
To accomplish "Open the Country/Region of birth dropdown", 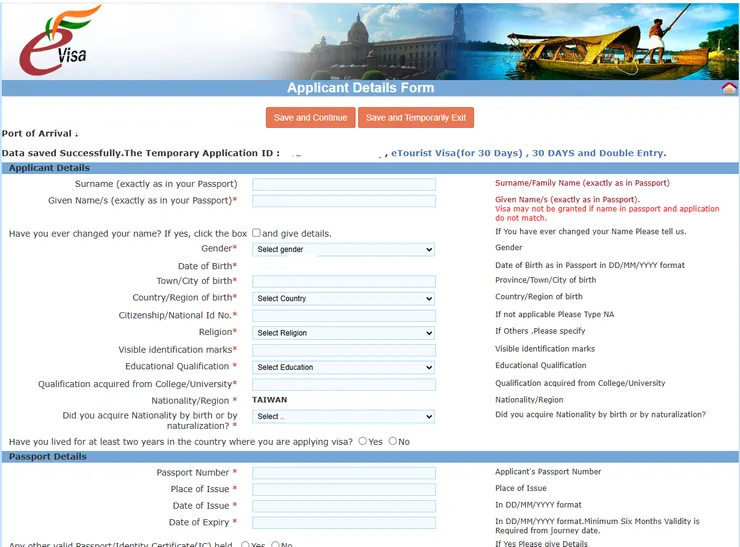I will pos(344,298).
